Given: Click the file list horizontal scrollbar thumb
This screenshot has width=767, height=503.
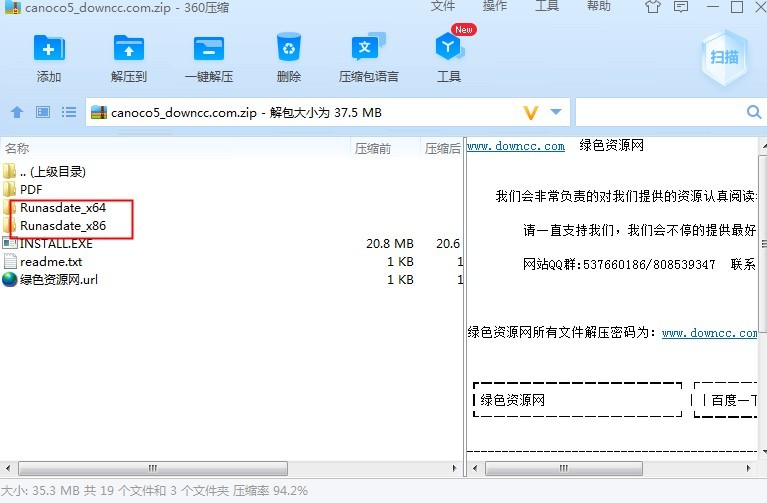Looking at the screenshot, I should 153,468.
